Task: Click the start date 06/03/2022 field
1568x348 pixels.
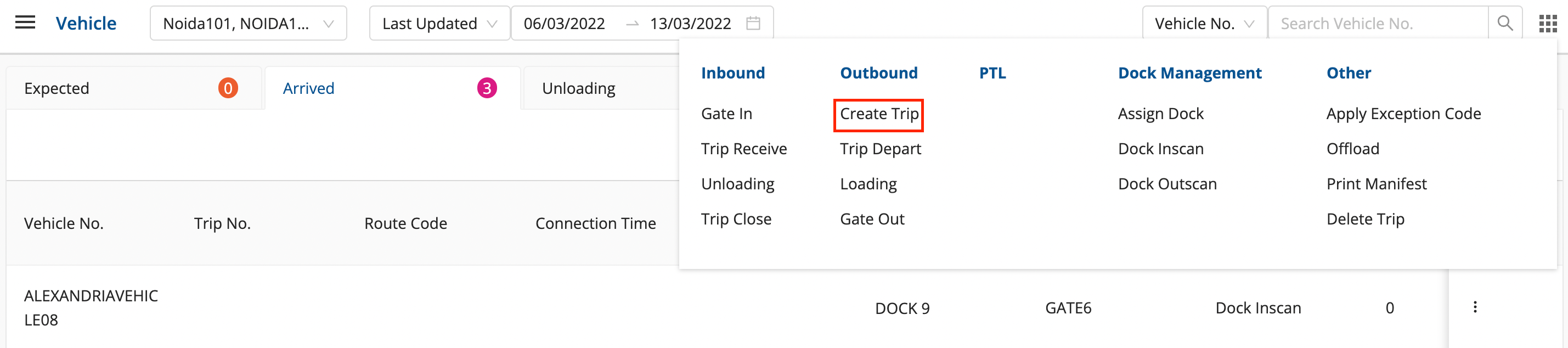Action: 564,23
